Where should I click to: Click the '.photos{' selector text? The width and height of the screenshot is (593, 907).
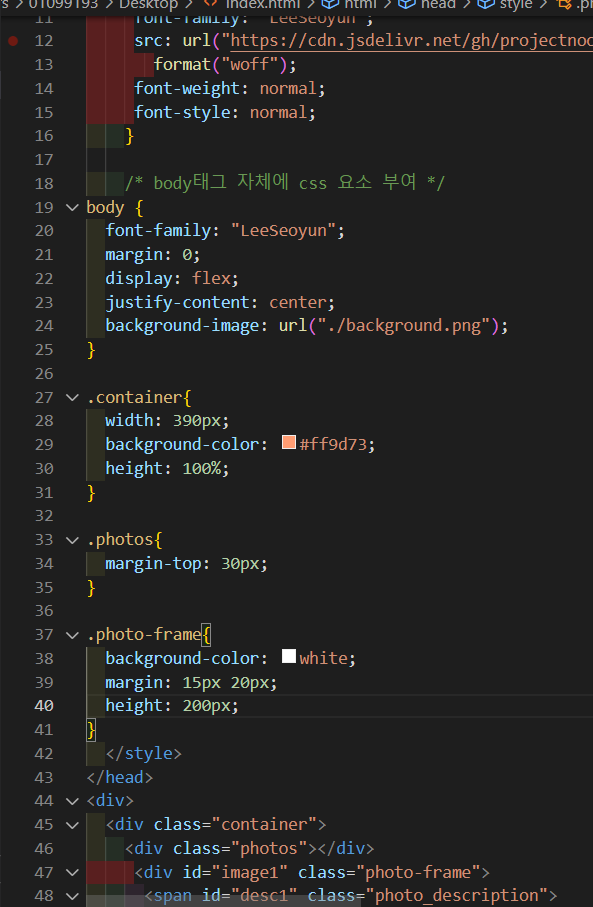tap(124, 540)
